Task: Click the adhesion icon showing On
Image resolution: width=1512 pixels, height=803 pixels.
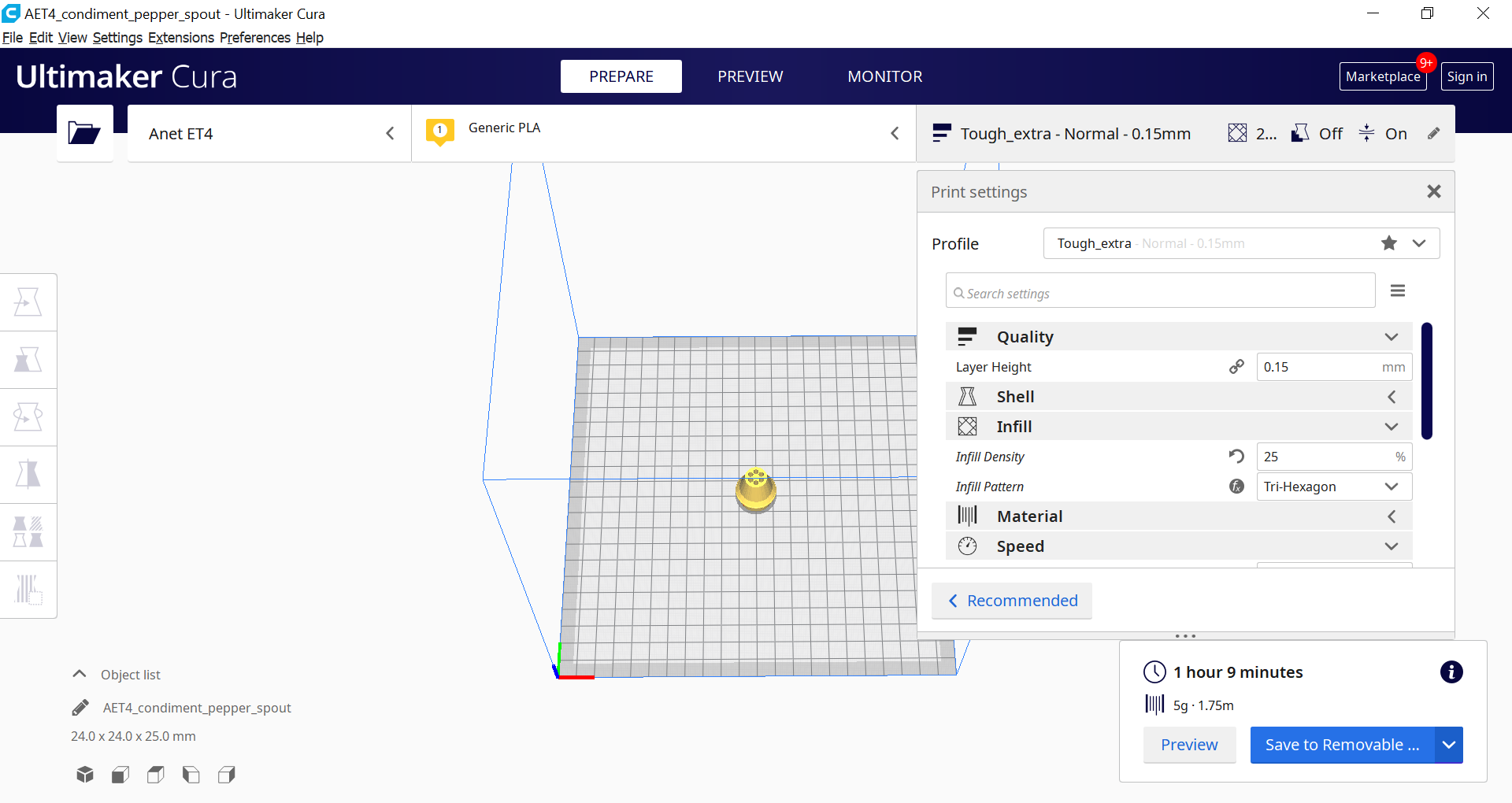Action: [x=1367, y=133]
